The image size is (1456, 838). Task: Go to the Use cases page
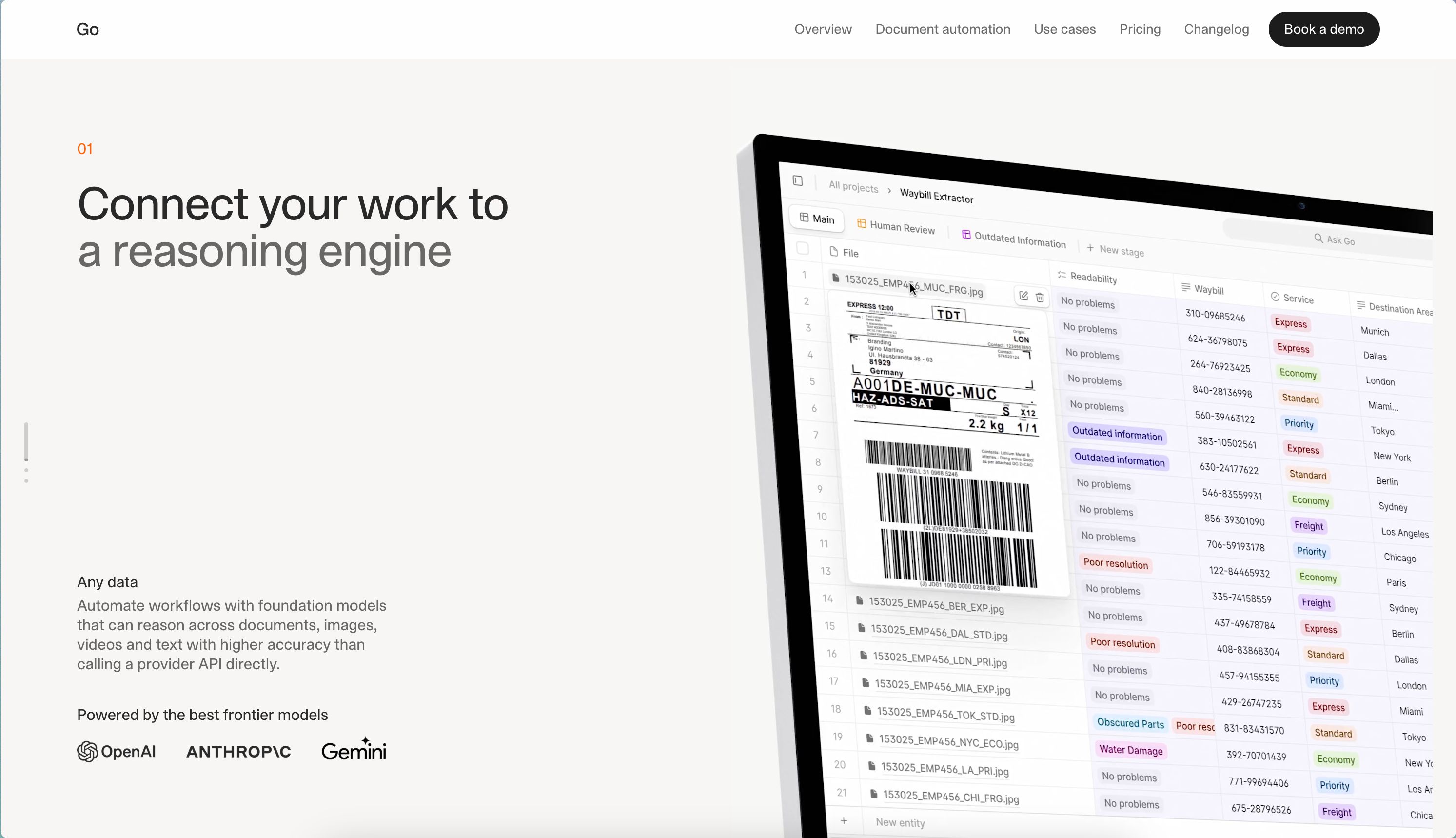(x=1064, y=29)
